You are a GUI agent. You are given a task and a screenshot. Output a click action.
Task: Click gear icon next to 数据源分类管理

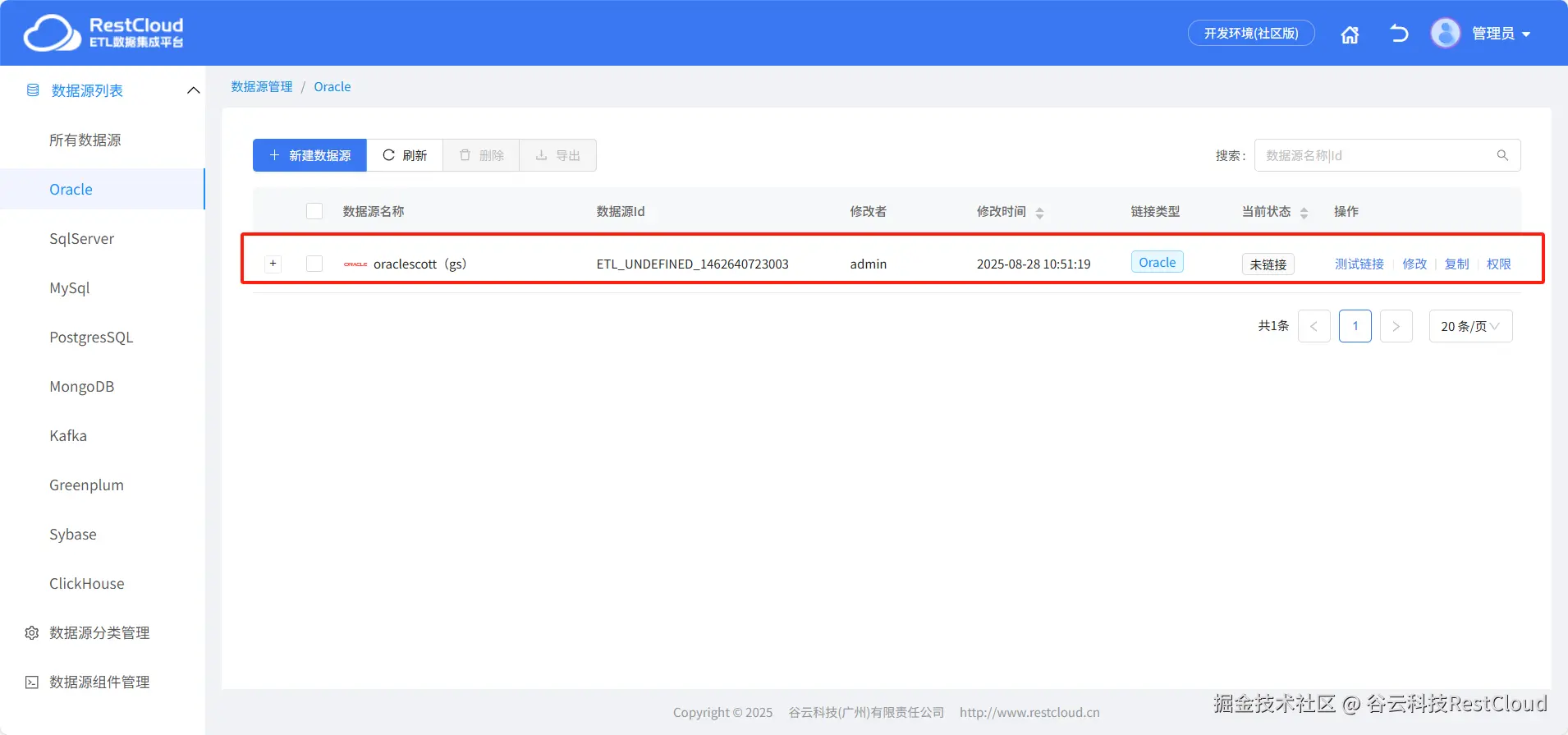click(32, 633)
